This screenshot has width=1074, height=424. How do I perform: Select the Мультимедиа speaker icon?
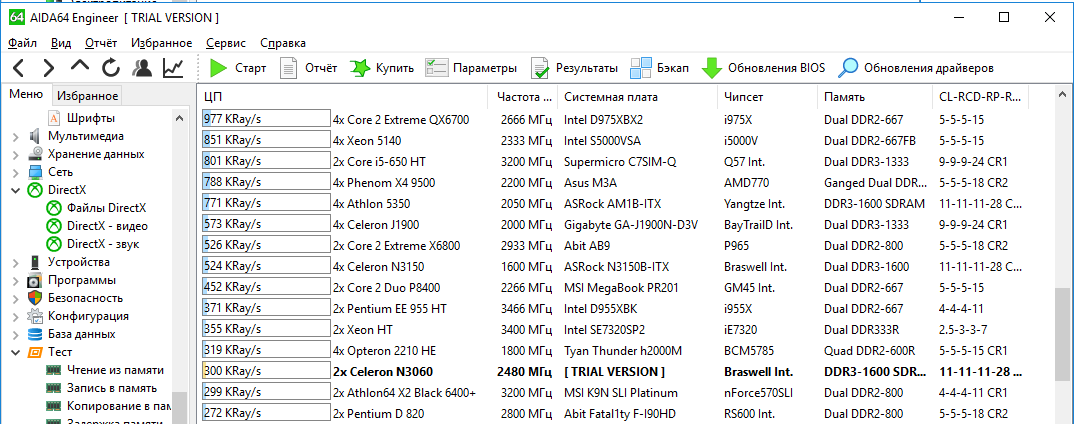coord(36,136)
